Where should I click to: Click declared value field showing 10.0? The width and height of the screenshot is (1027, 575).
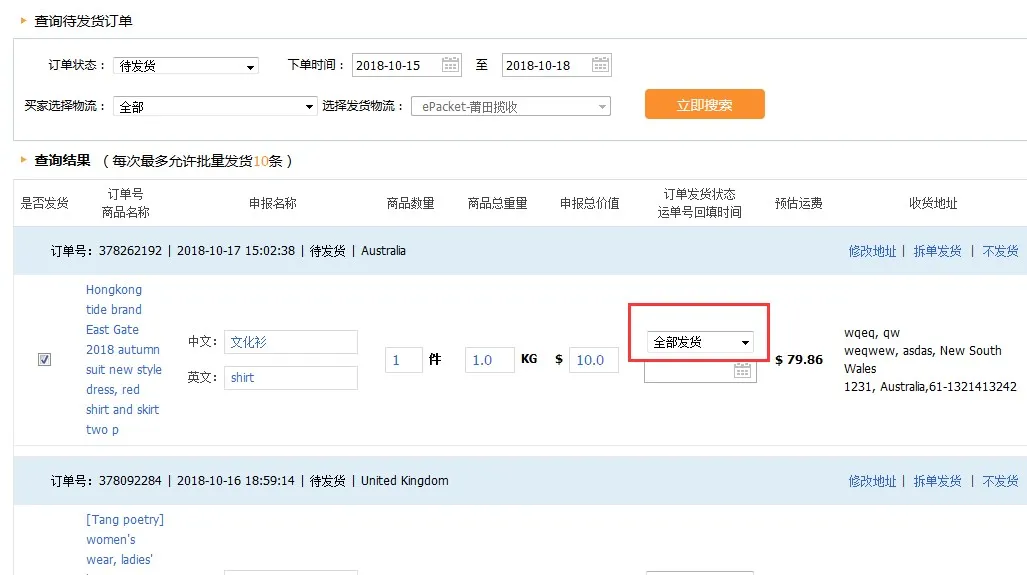tap(594, 360)
